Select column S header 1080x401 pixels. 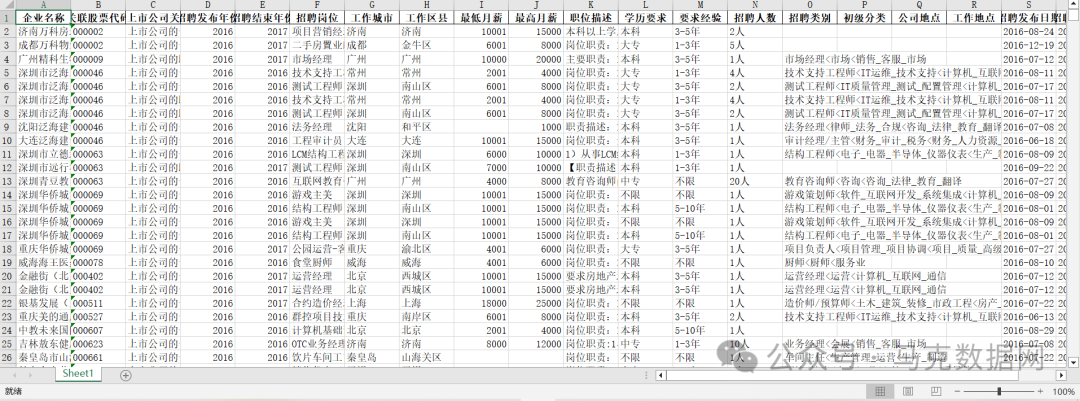click(x=1028, y=5)
